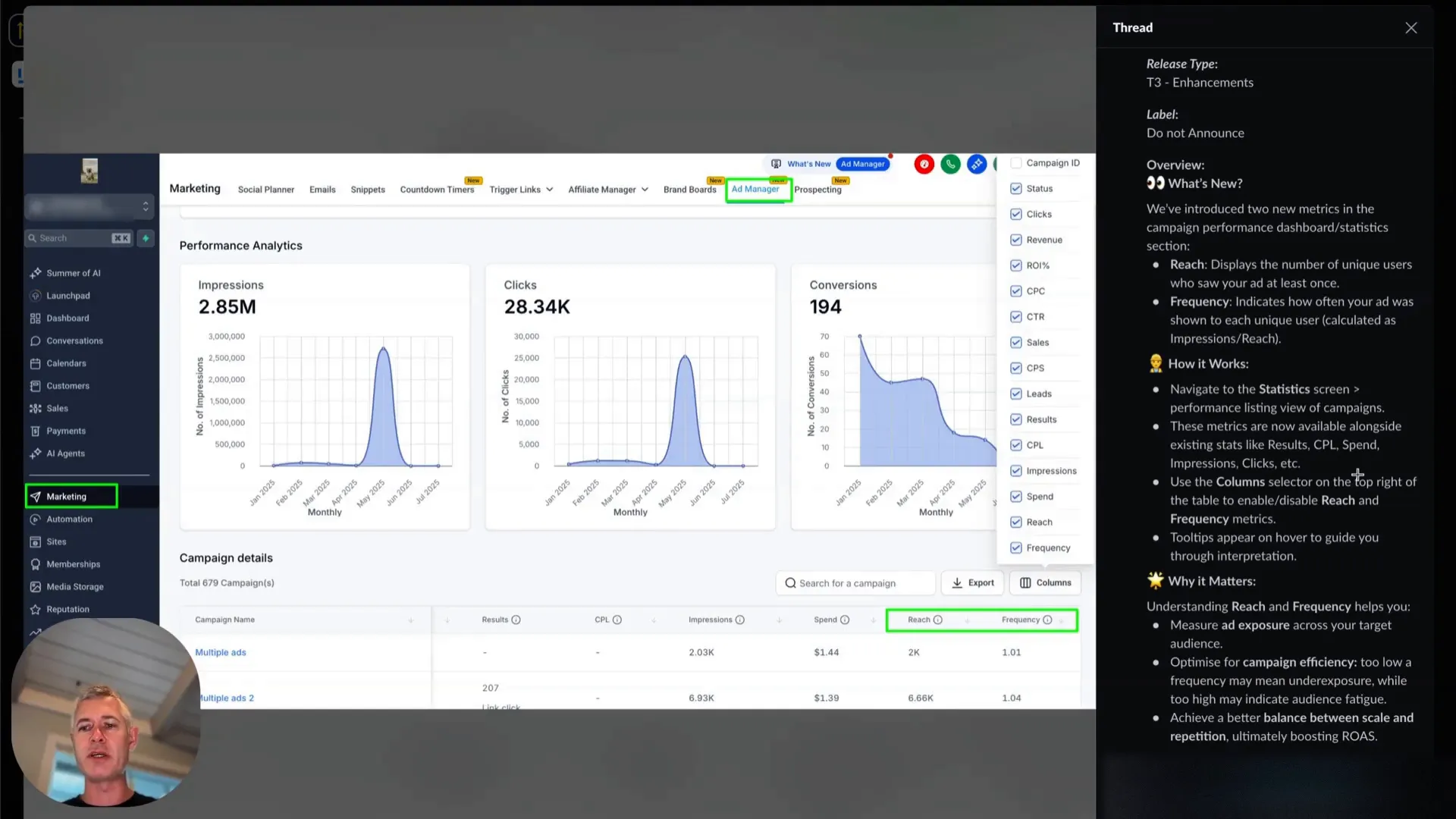This screenshot has width=1456, height=819.
Task: Click the CPL column info icon
Action: [617, 620]
